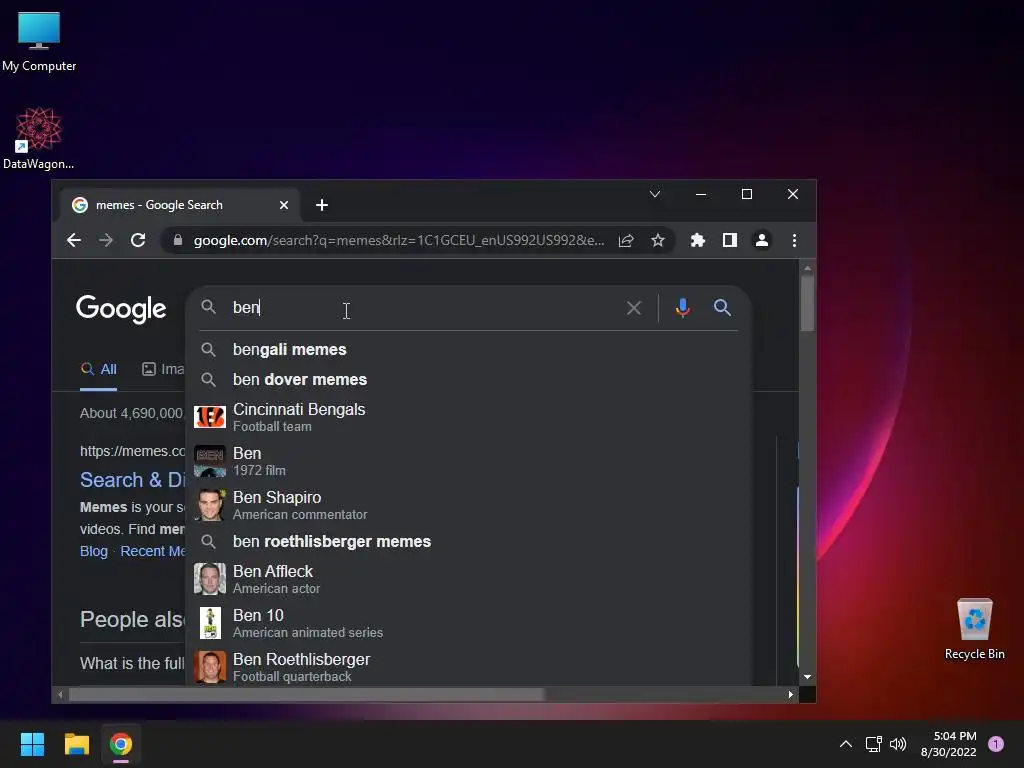Submit search using blue magnifier icon
Viewport: 1024px width, 768px height.
722,308
